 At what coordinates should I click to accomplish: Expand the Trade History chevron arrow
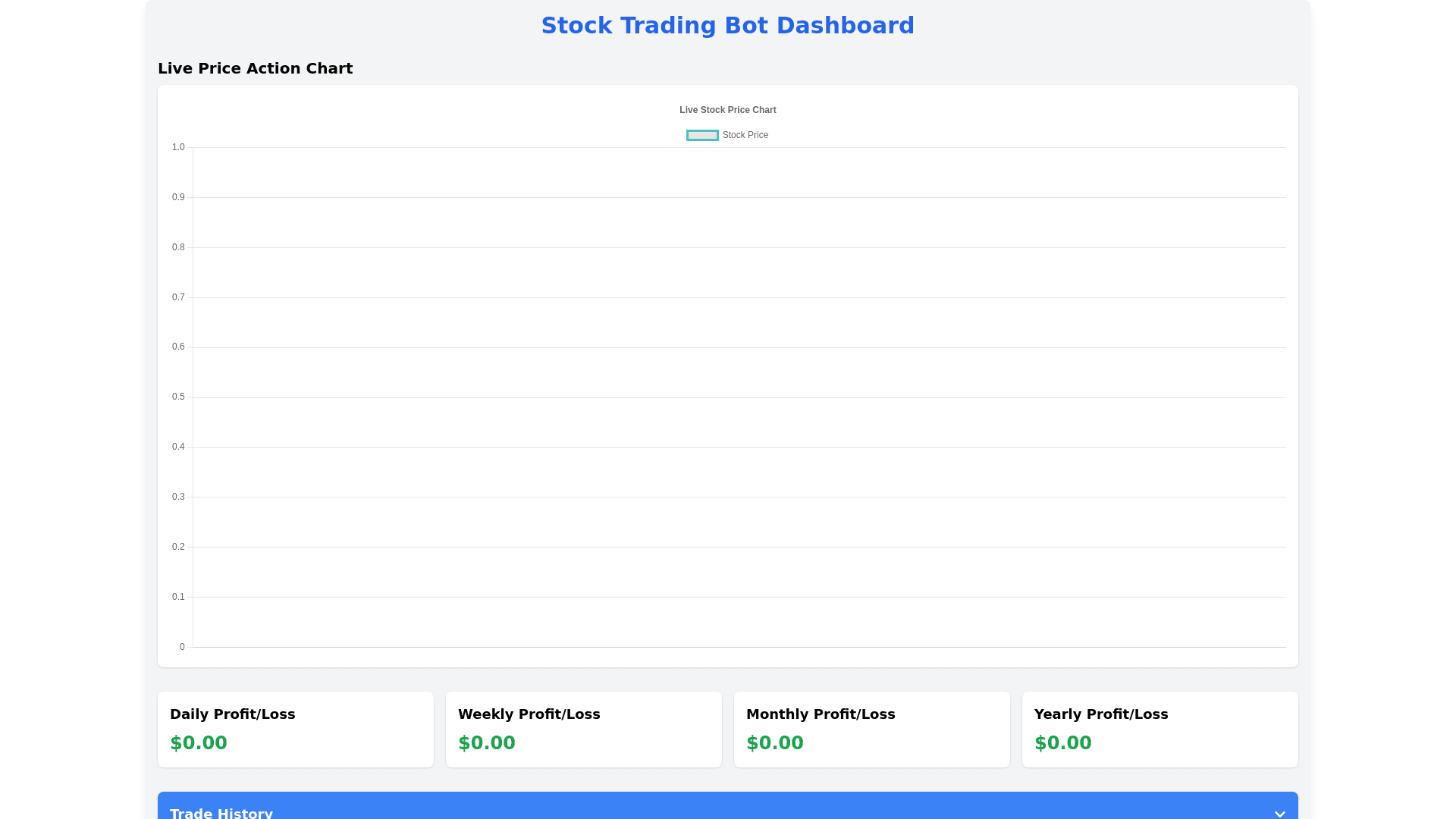(1279, 813)
